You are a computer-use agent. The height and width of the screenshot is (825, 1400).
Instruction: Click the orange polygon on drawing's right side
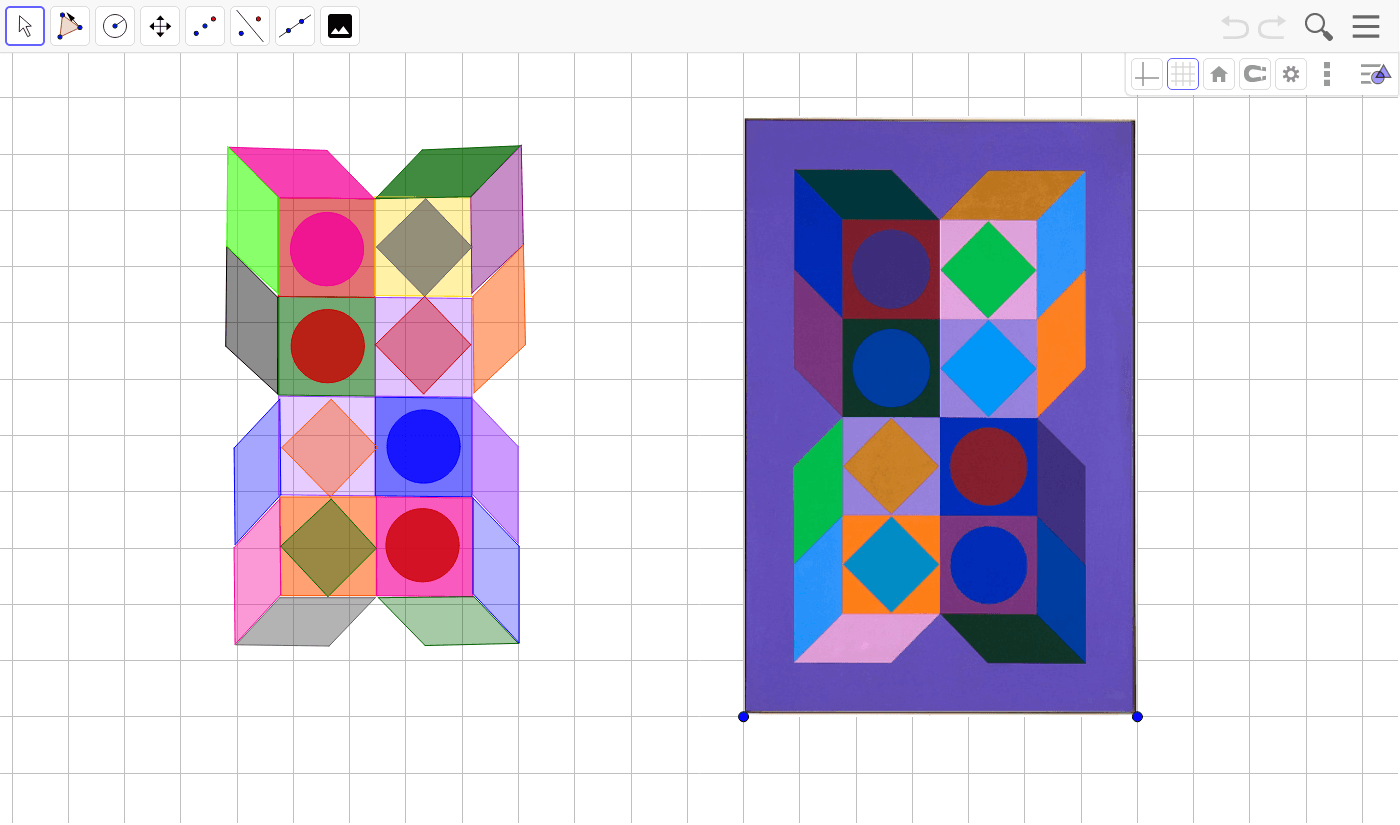pos(499,319)
